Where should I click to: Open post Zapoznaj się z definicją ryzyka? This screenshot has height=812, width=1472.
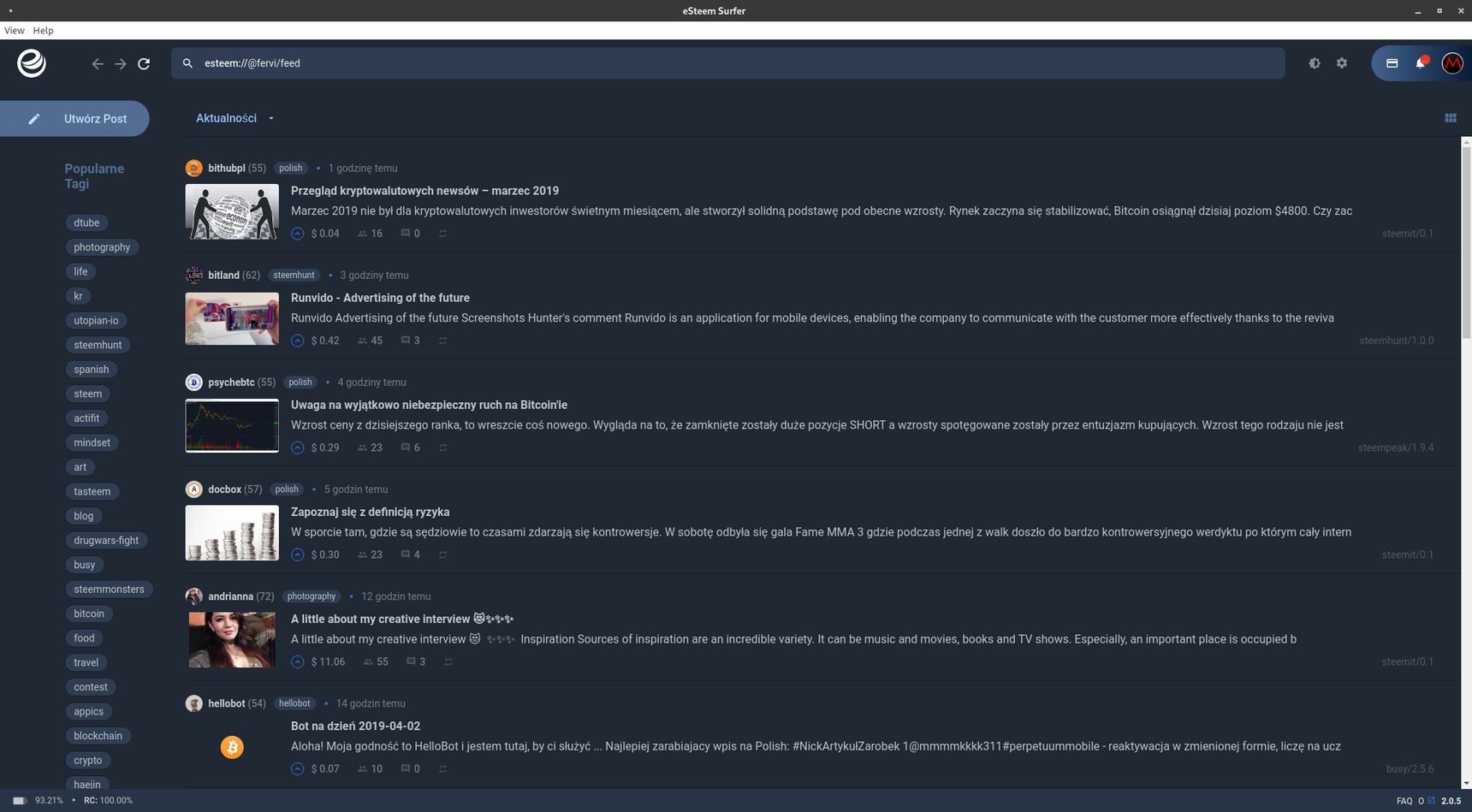(x=370, y=512)
